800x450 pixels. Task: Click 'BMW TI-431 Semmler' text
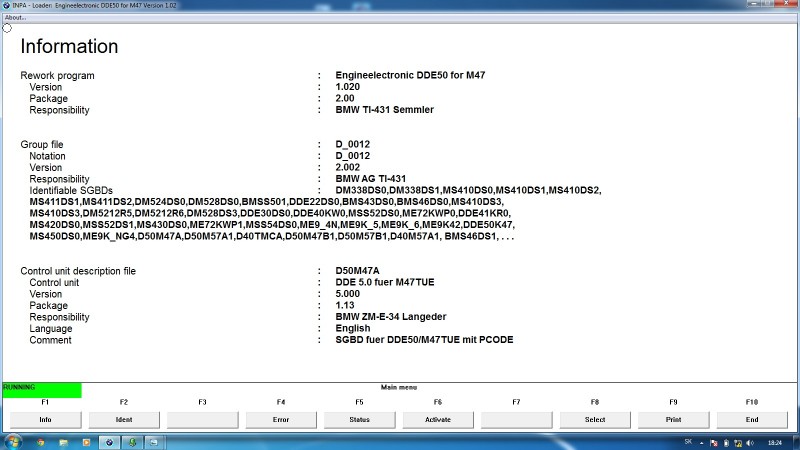385,110
